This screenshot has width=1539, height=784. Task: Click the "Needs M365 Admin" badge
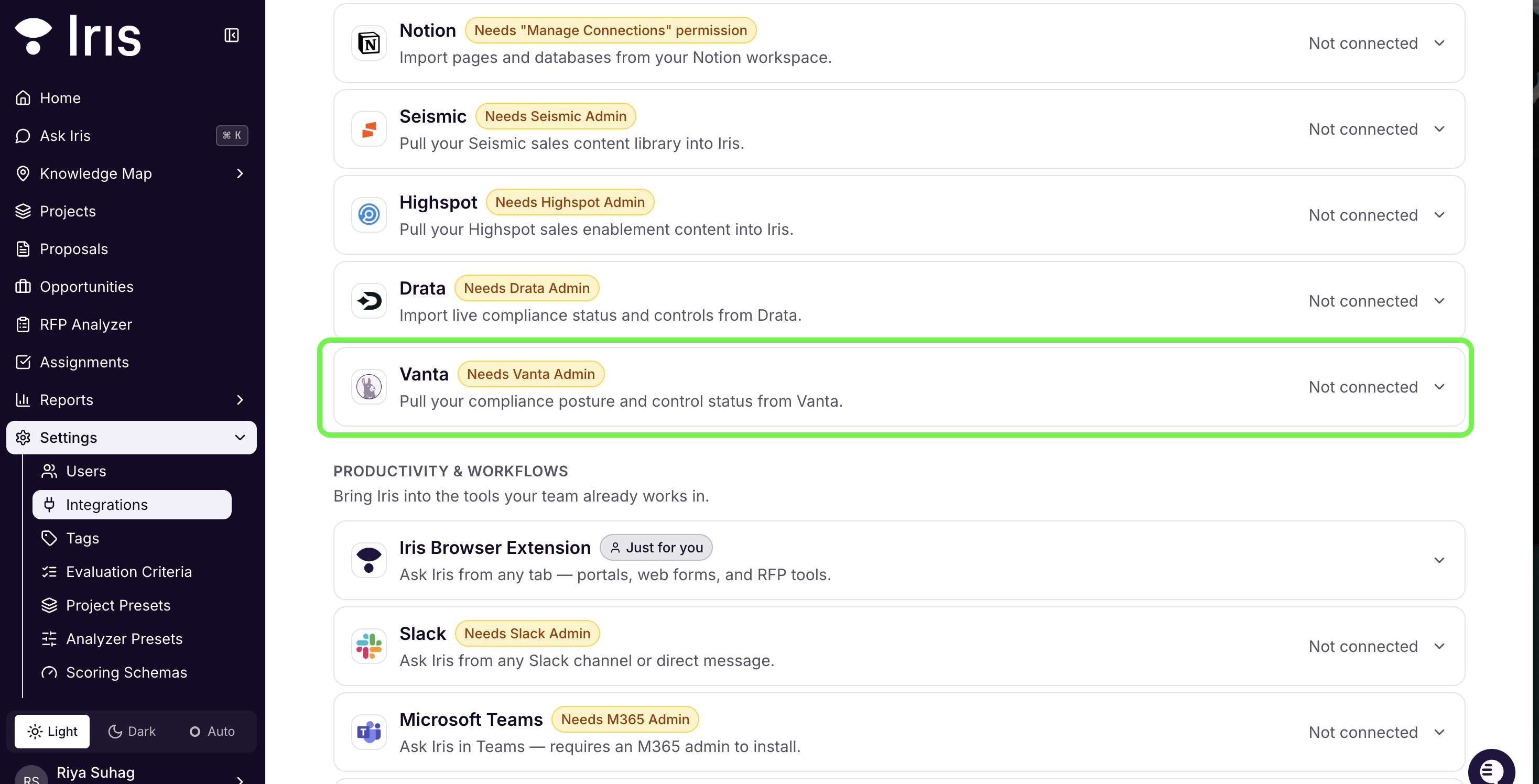pos(625,720)
